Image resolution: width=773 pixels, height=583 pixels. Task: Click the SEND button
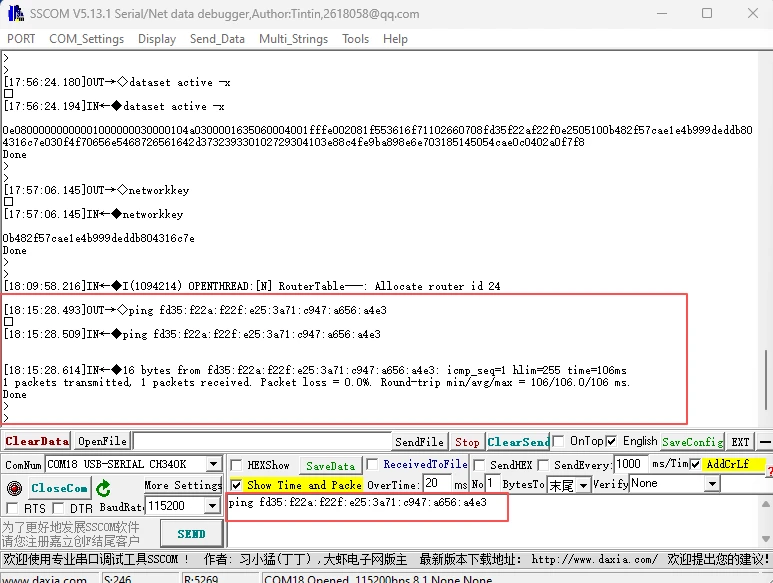tap(191, 533)
